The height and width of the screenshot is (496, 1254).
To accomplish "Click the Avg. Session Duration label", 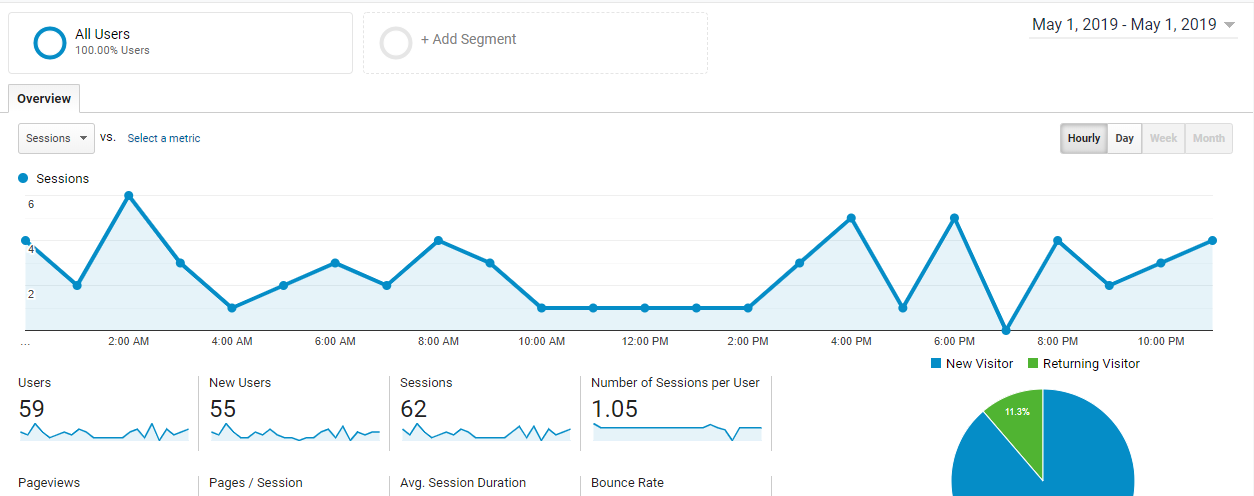I will tap(463, 483).
